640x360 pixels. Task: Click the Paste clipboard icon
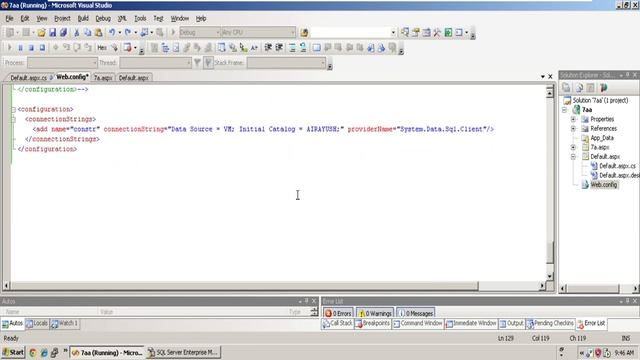(98, 33)
